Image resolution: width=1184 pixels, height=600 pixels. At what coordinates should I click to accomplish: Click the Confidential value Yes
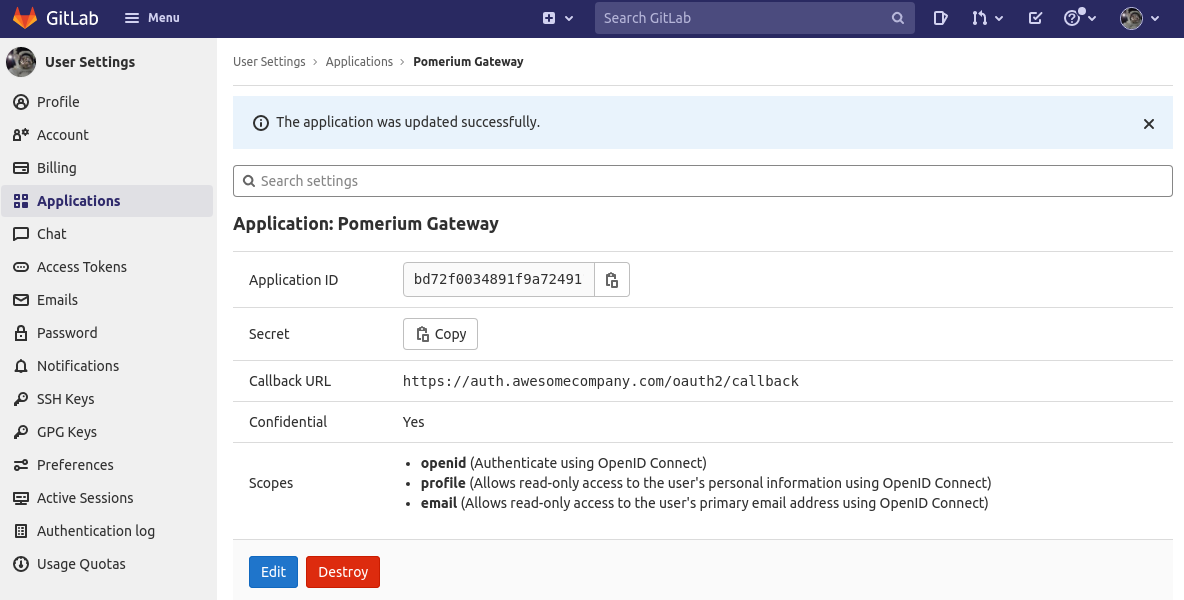413,422
